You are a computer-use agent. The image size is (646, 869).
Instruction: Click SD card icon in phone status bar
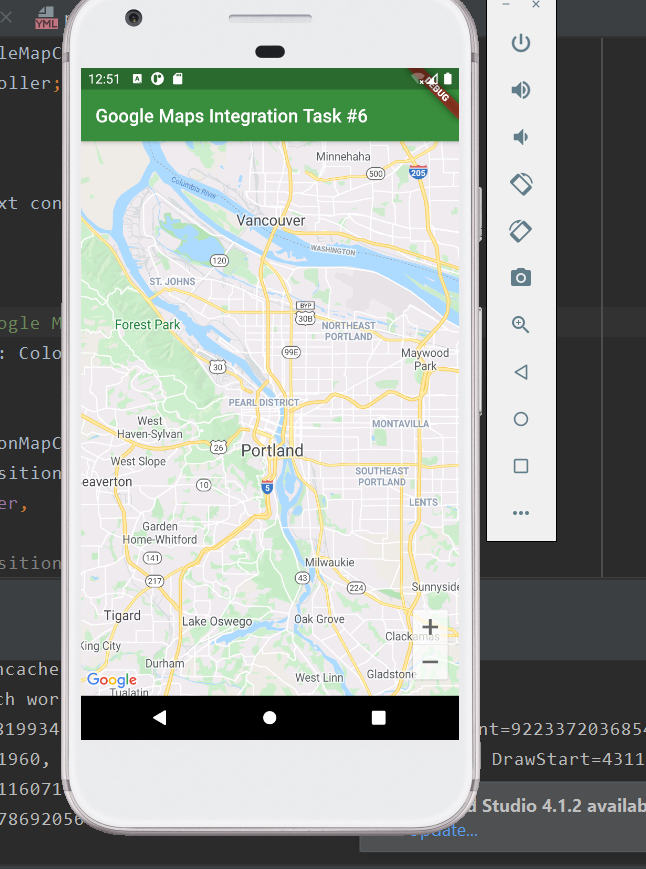click(x=177, y=79)
